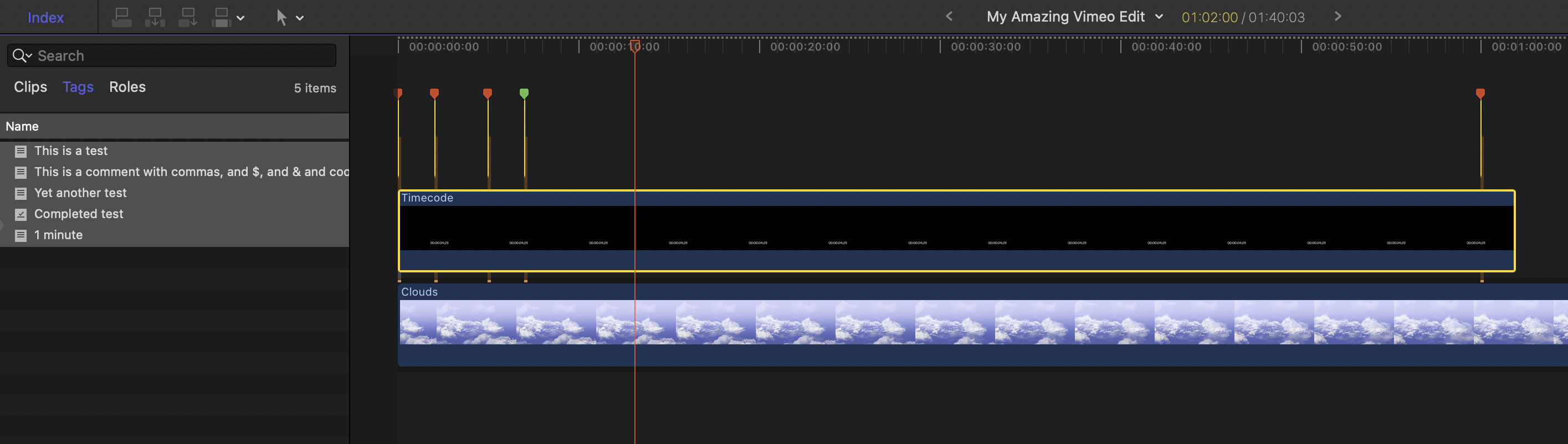Click the Append clip to storyline icon
Screen dimensions: 1568x444
187,17
